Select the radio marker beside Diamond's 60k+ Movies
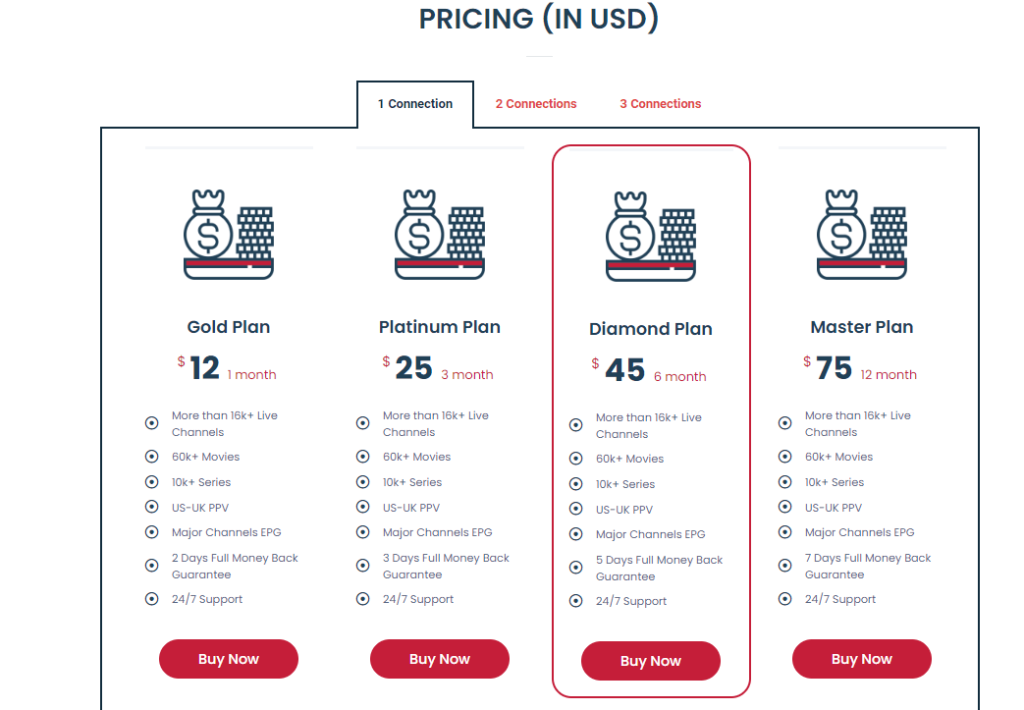The width and height of the screenshot is (1024, 710). (576, 459)
